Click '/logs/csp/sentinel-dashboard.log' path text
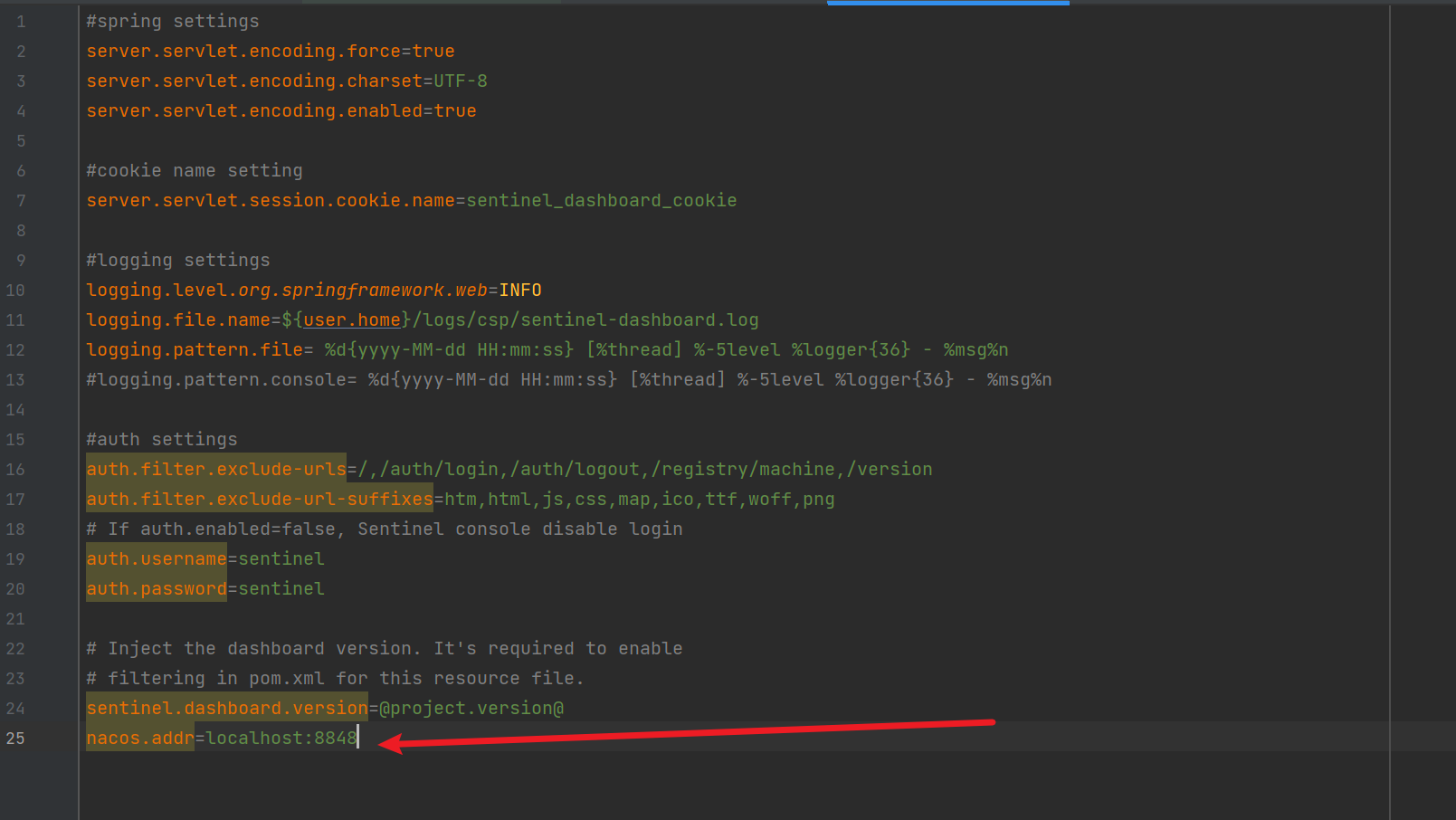Screen dimensions: 1456x820 (585, 320)
